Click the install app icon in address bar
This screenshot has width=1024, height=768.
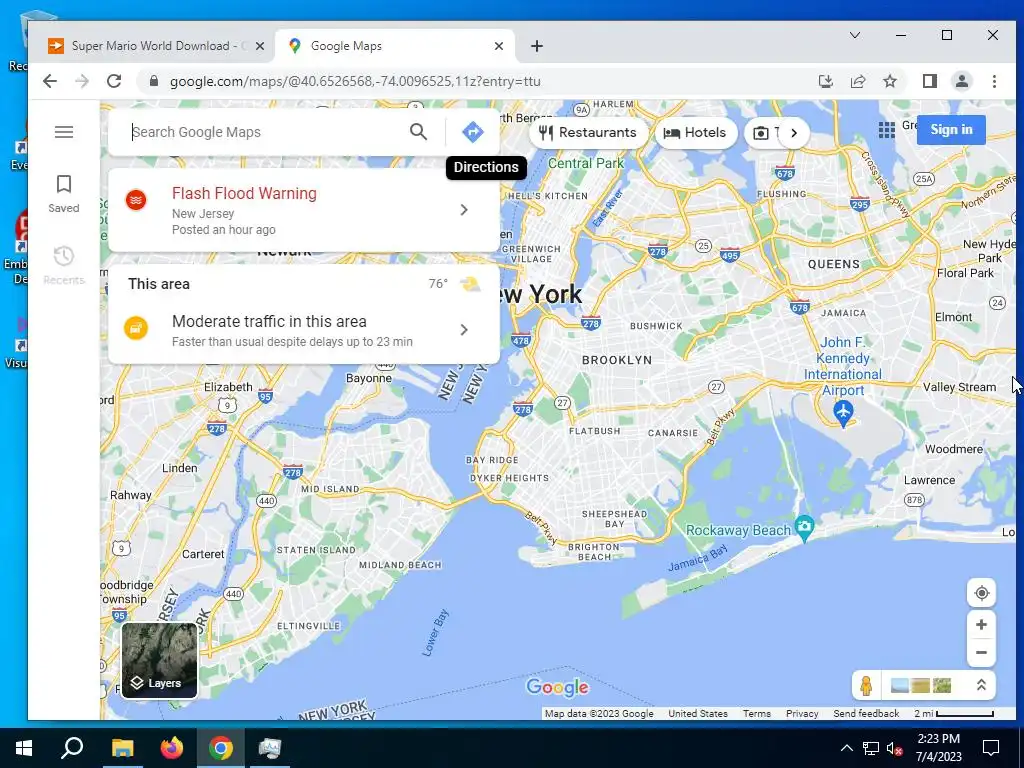[825, 81]
